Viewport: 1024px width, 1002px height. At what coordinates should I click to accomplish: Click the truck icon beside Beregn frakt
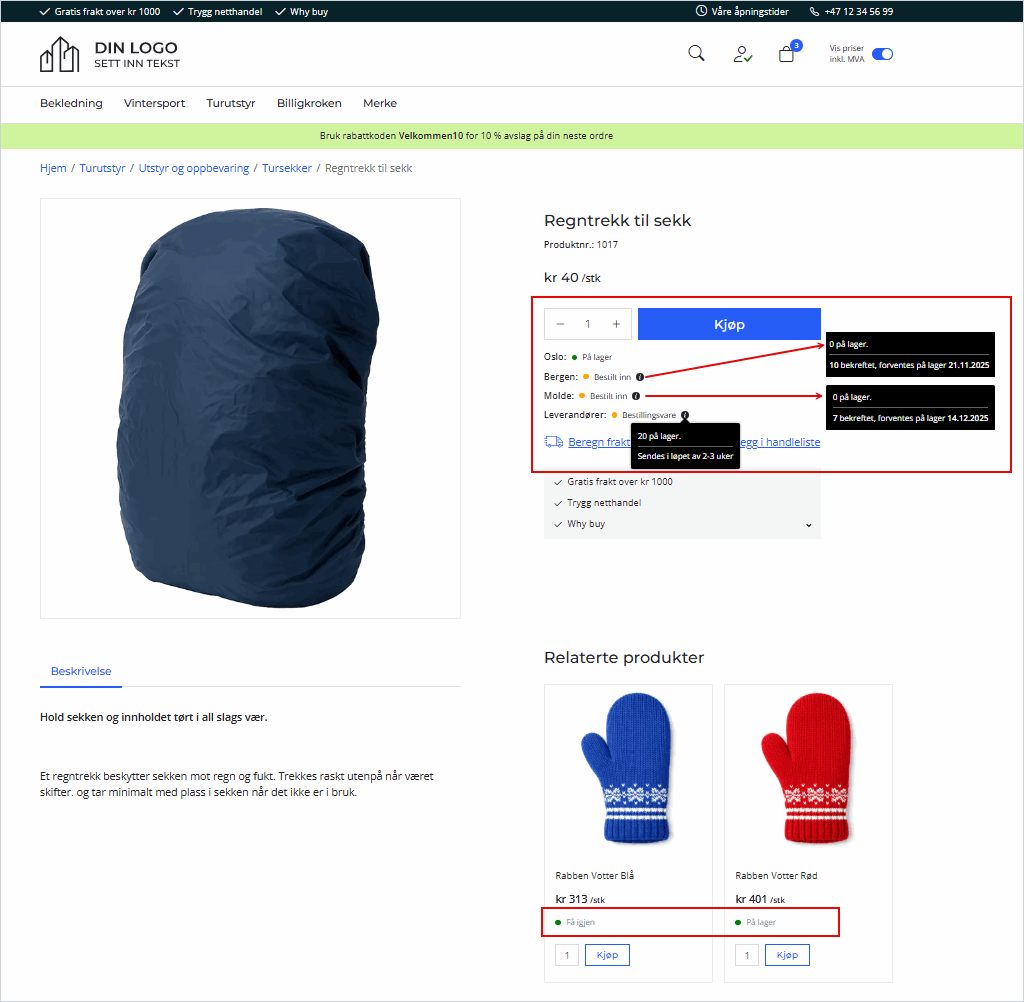(552, 441)
